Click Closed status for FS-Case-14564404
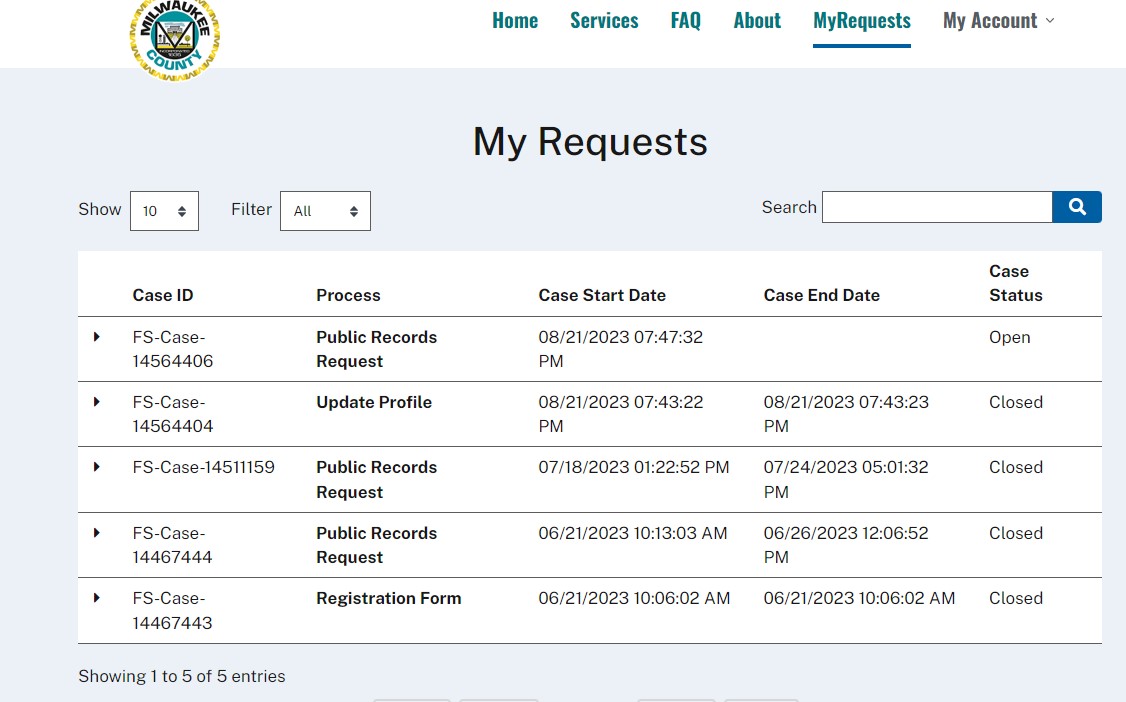The height and width of the screenshot is (702, 1126). 1015,402
